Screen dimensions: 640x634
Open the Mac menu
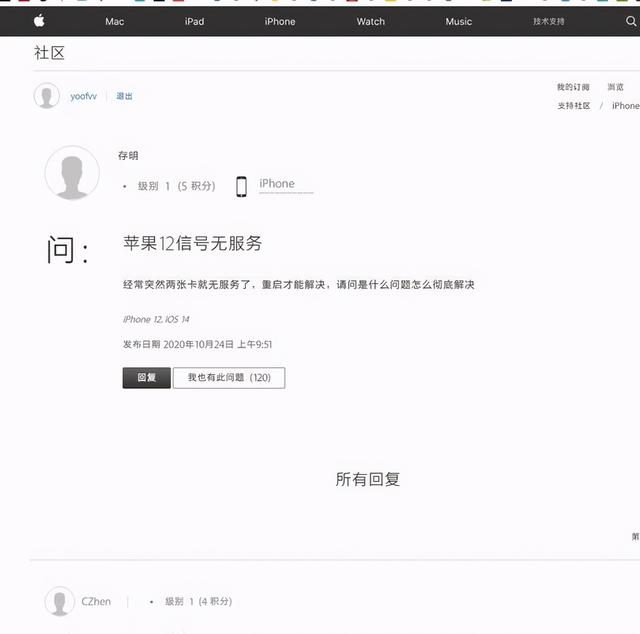[114, 22]
